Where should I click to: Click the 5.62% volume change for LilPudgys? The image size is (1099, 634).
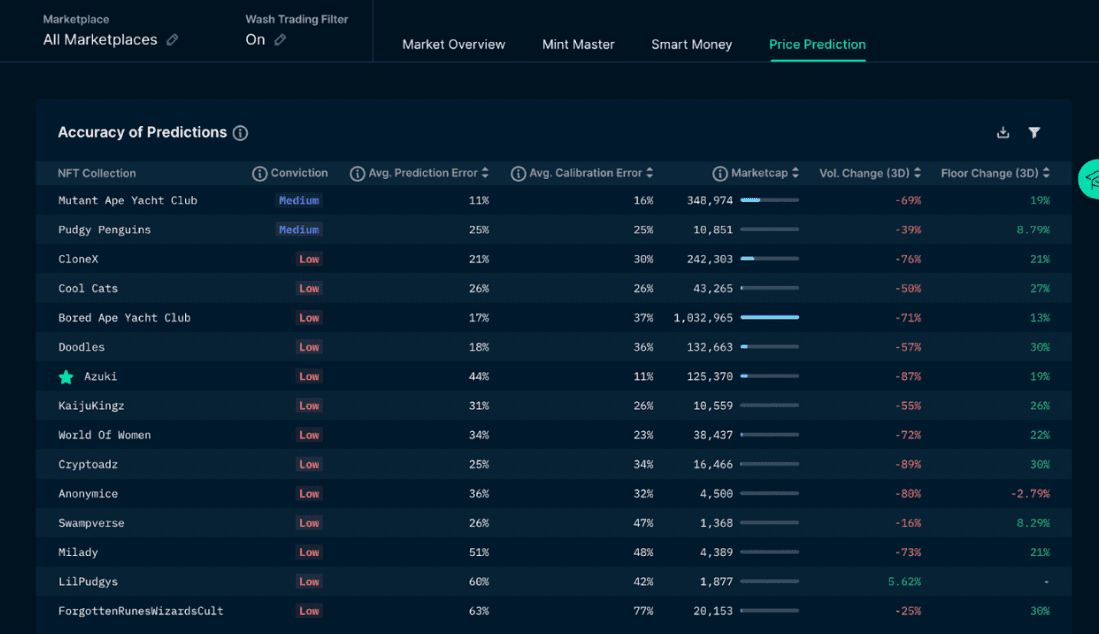point(904,582)
